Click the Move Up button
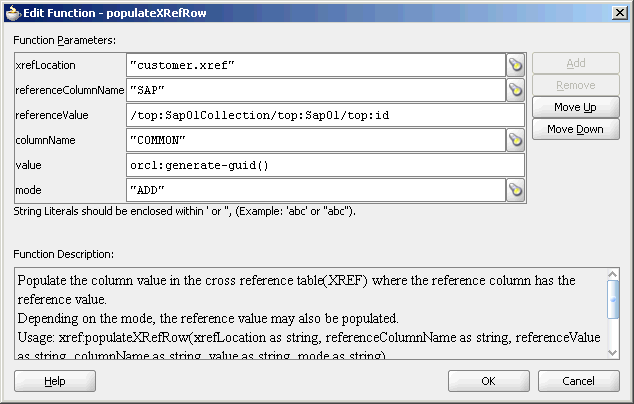Viewport: 634px width, 404px height. (x=575, y=107)
